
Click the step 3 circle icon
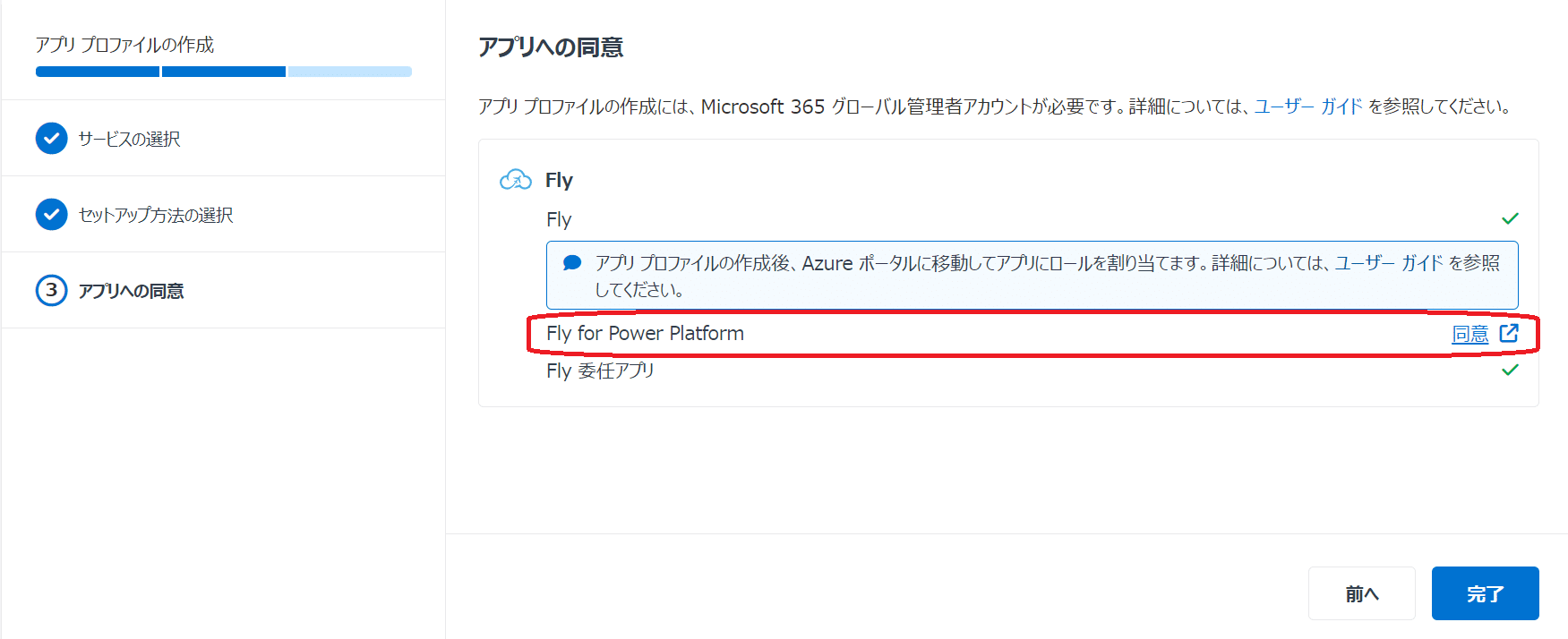click(51, 290)
